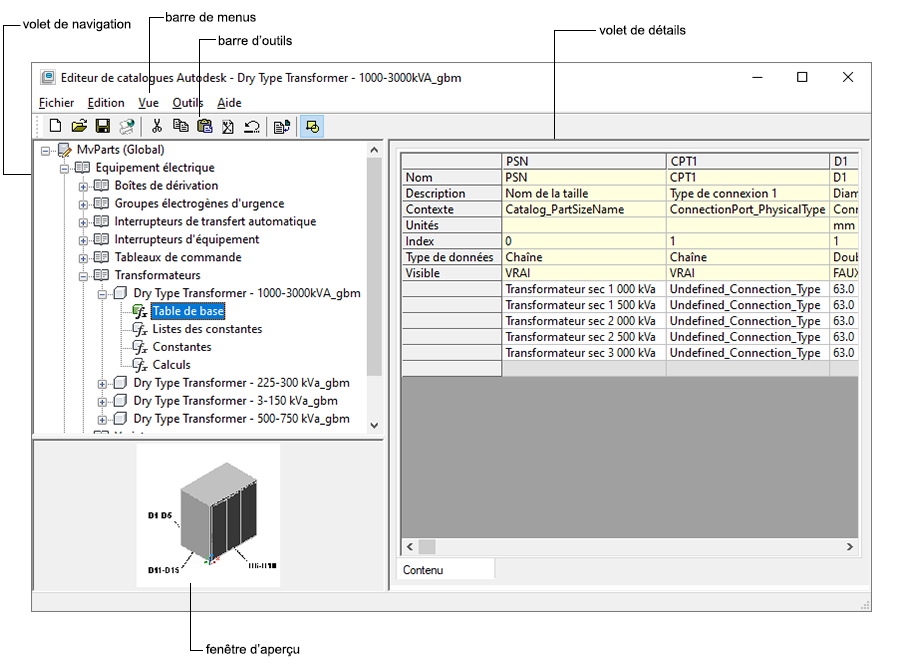Expand Dry Type Transformer 3-150 kVa_gbm node
The image size is (904, 669).
coord(102,402)
